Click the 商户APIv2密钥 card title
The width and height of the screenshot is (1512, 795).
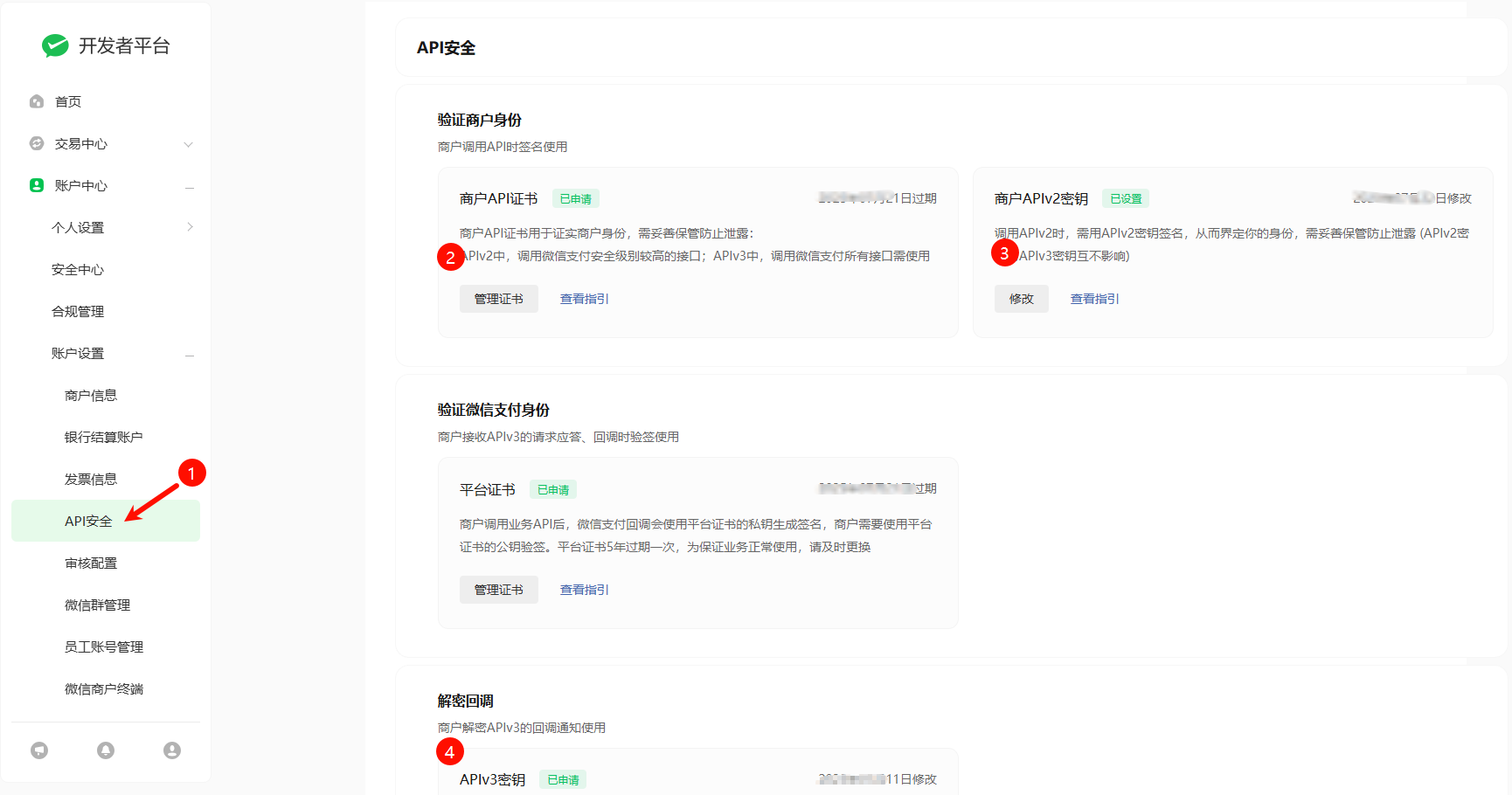1042,199
